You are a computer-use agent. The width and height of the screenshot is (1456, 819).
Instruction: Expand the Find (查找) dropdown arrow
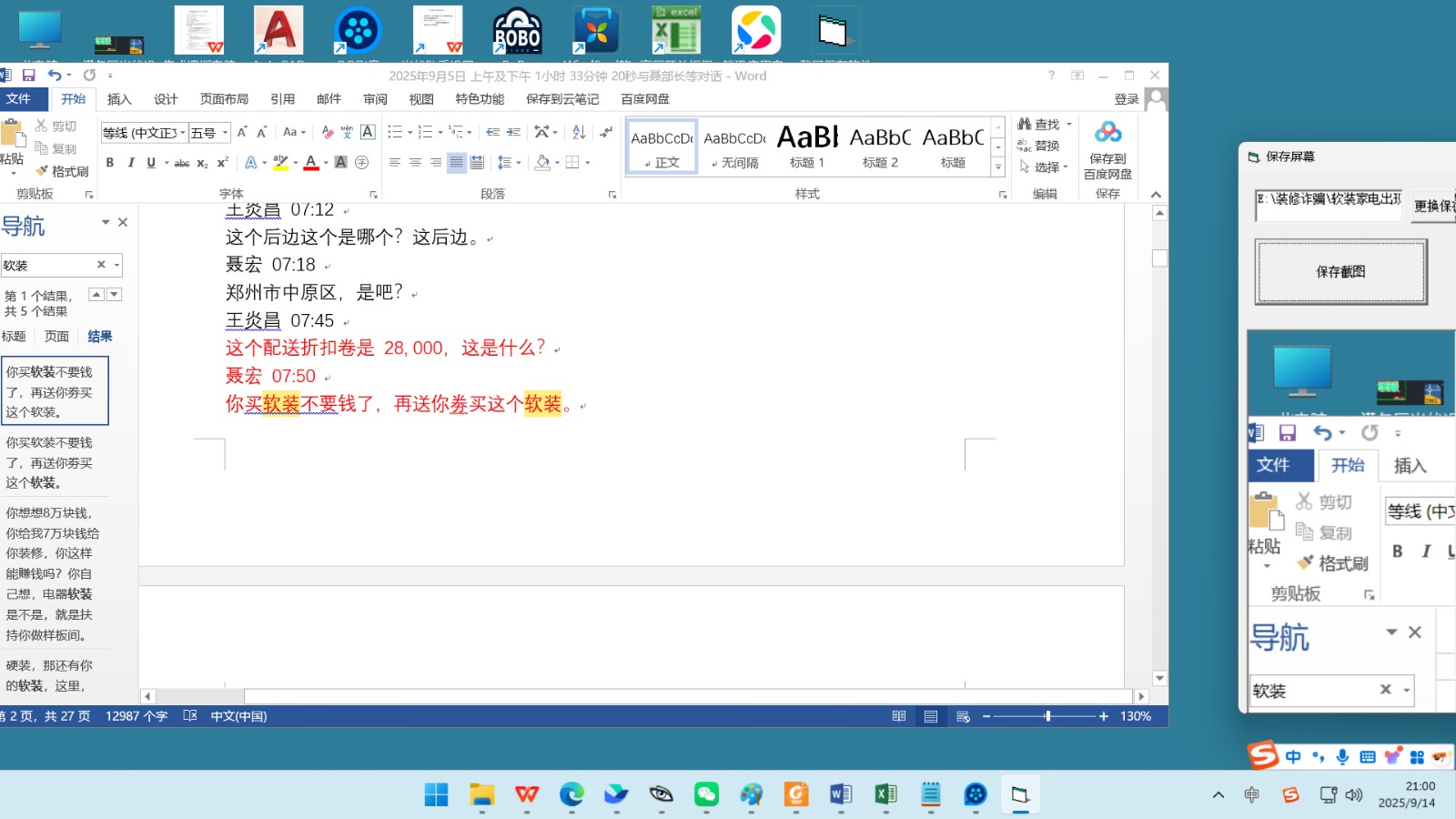coord(1069,125)
